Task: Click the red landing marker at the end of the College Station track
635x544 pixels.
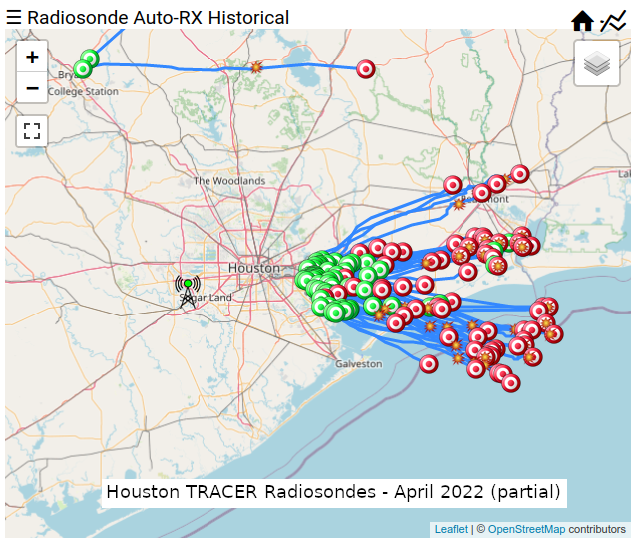Action: [366, 69]
